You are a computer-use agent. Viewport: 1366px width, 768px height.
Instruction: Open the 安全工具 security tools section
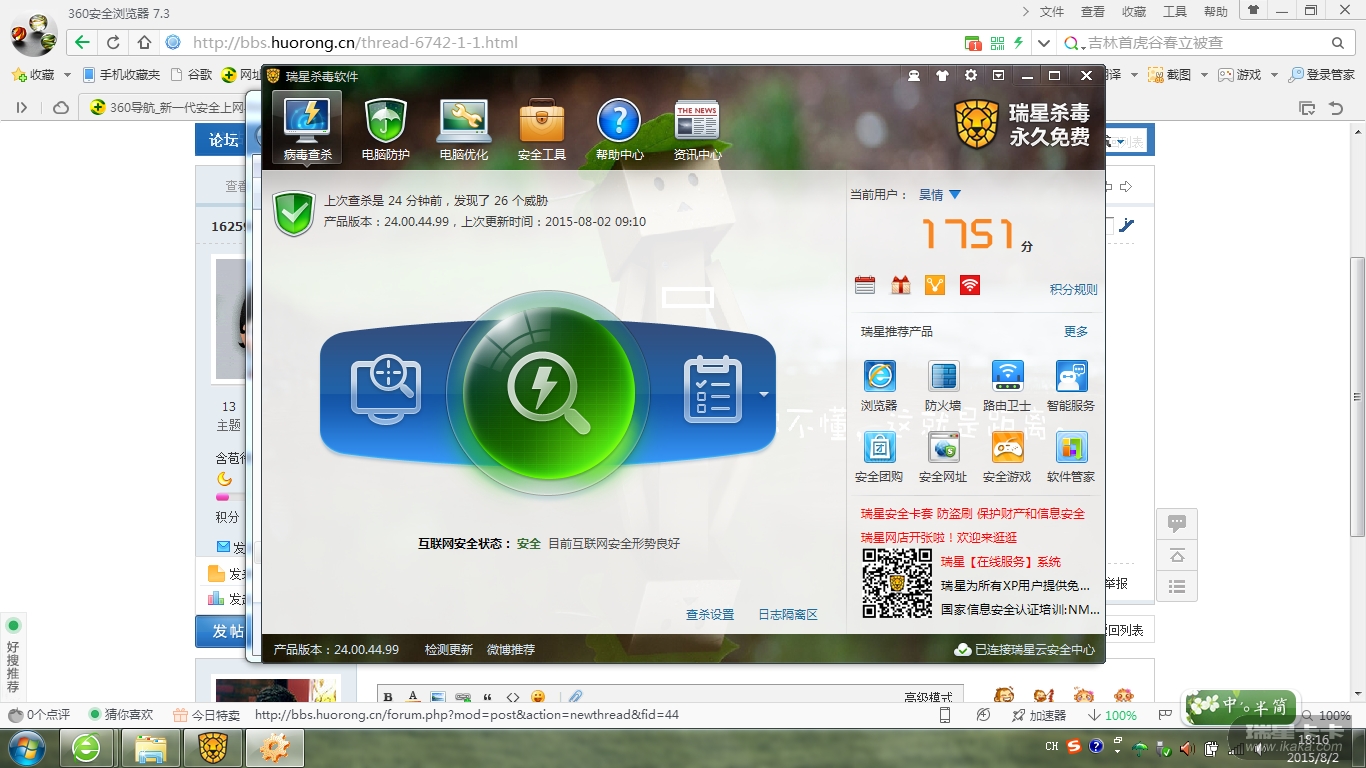[542, 128]
